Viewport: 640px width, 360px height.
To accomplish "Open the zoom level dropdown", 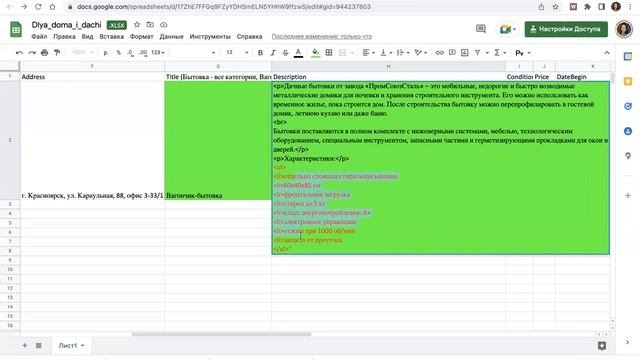I will 83,53.
